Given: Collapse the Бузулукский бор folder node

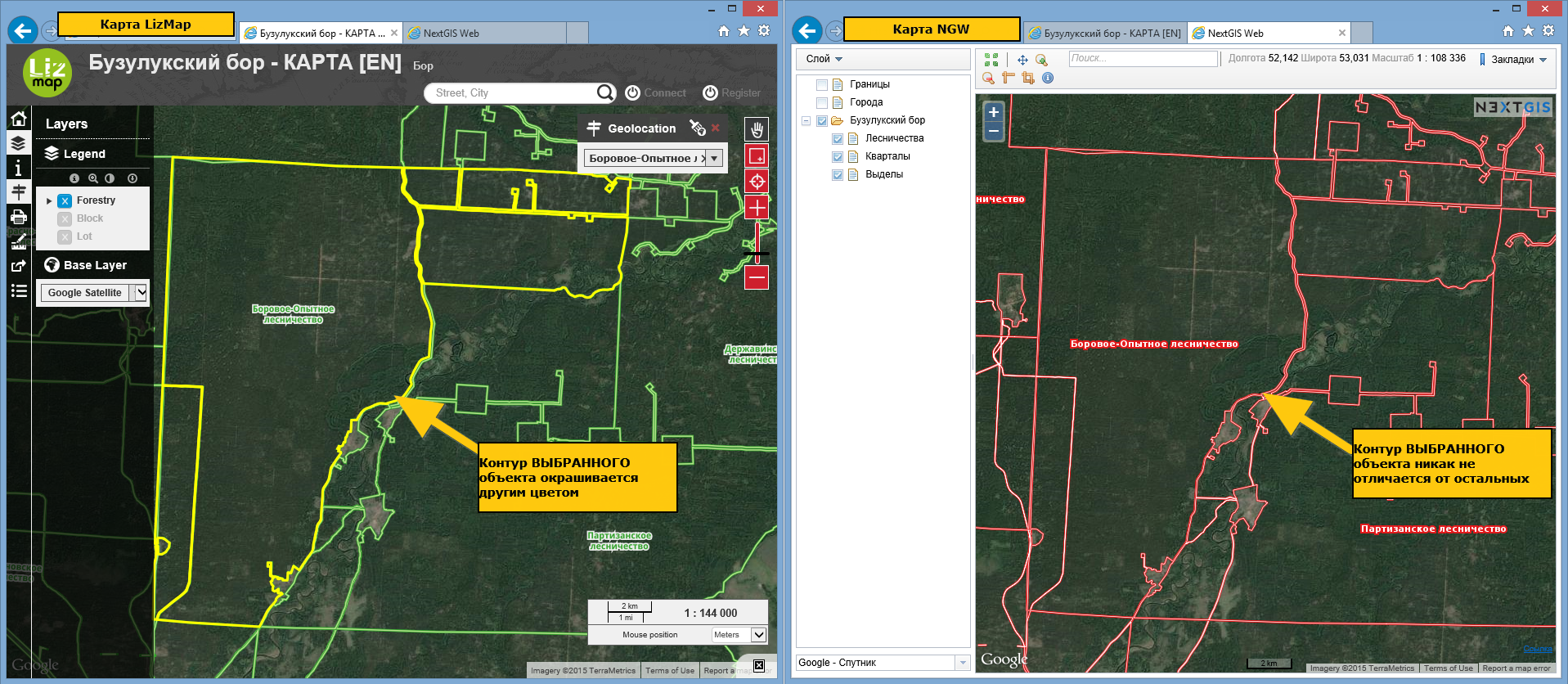Looking at the screenshot, I should point(806,120).
